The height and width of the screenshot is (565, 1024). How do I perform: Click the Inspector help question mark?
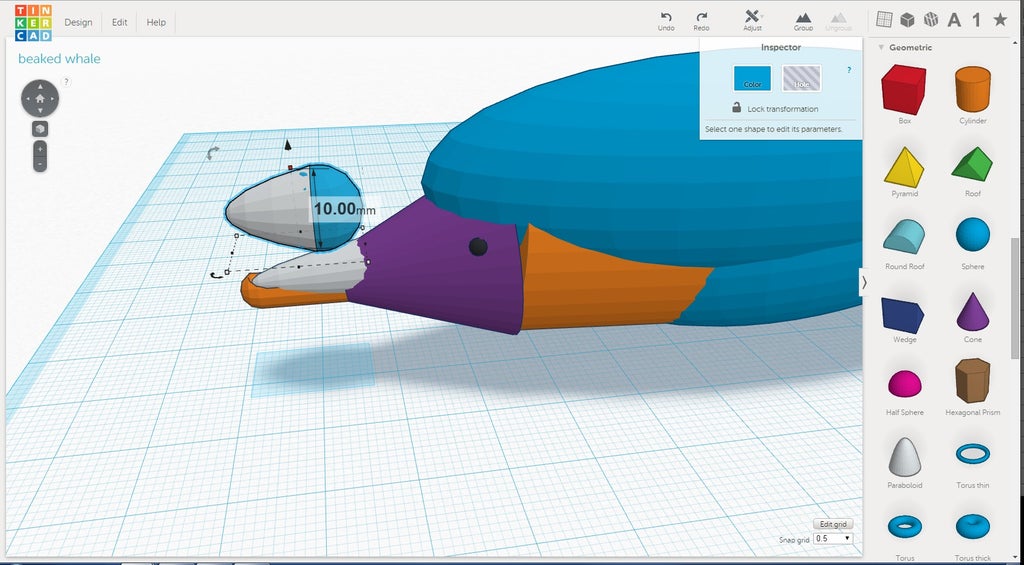point(849,70)
